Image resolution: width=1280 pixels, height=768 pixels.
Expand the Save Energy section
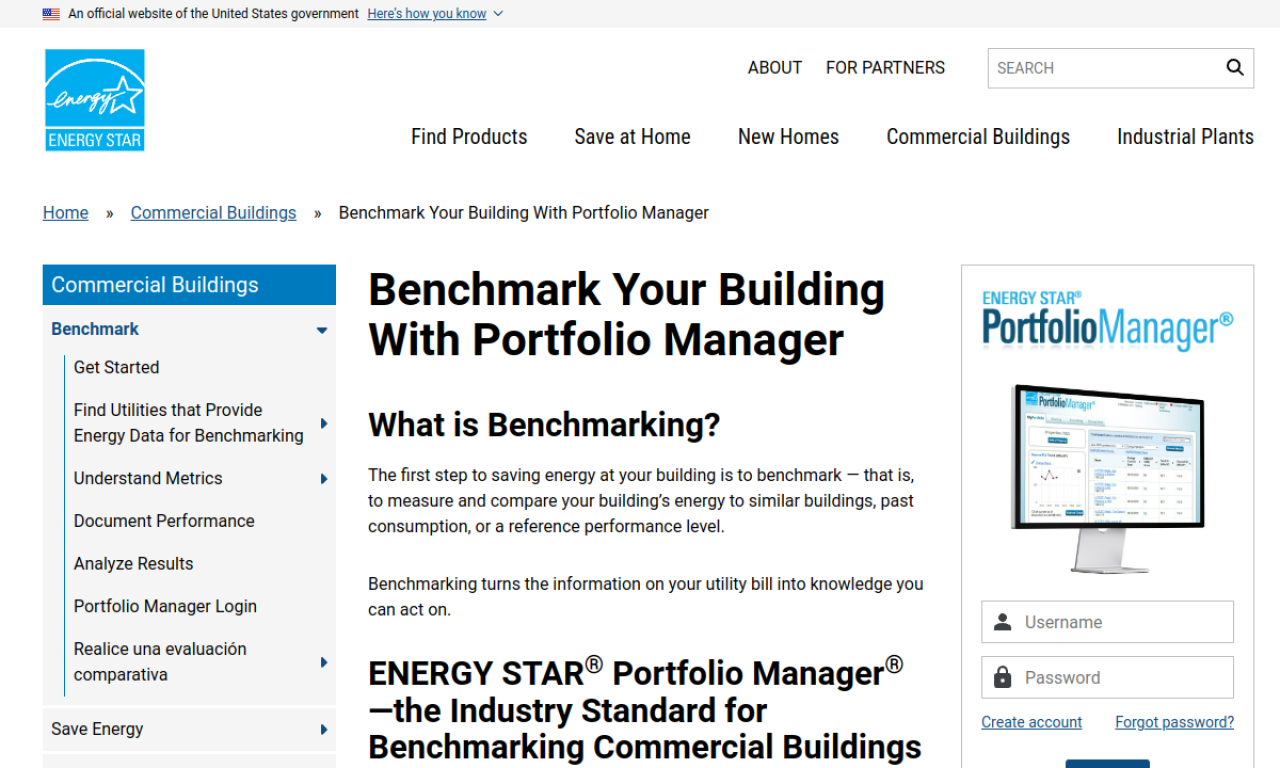pyautogui.click(x=323, y=729)
